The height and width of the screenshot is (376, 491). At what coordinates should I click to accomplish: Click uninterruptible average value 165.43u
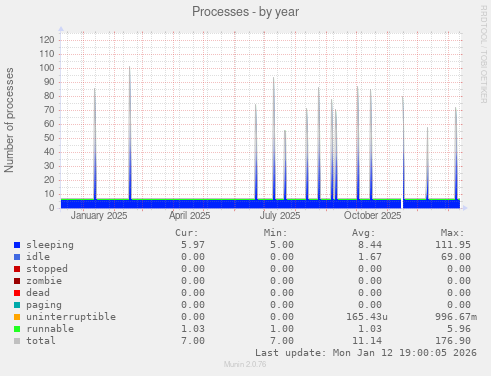pos(367,317)
